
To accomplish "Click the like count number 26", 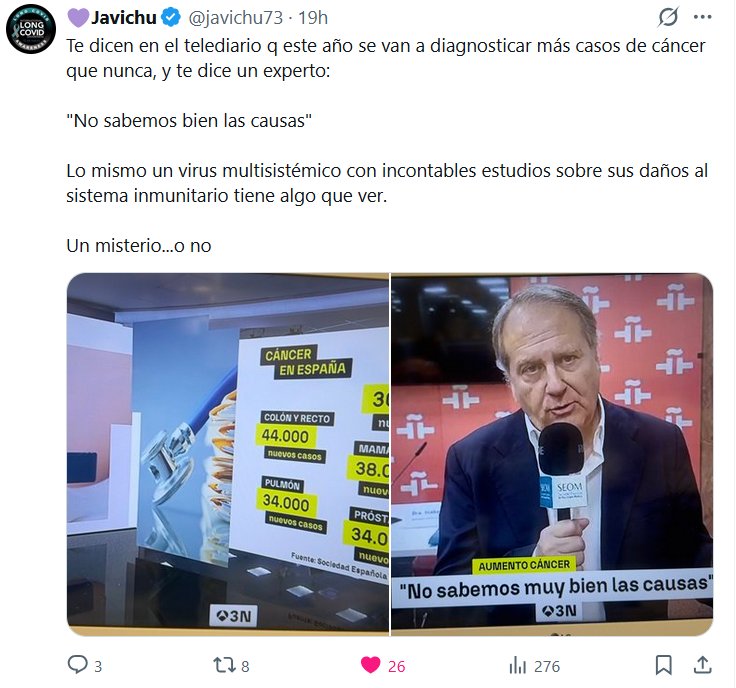I will click(397, 666).
